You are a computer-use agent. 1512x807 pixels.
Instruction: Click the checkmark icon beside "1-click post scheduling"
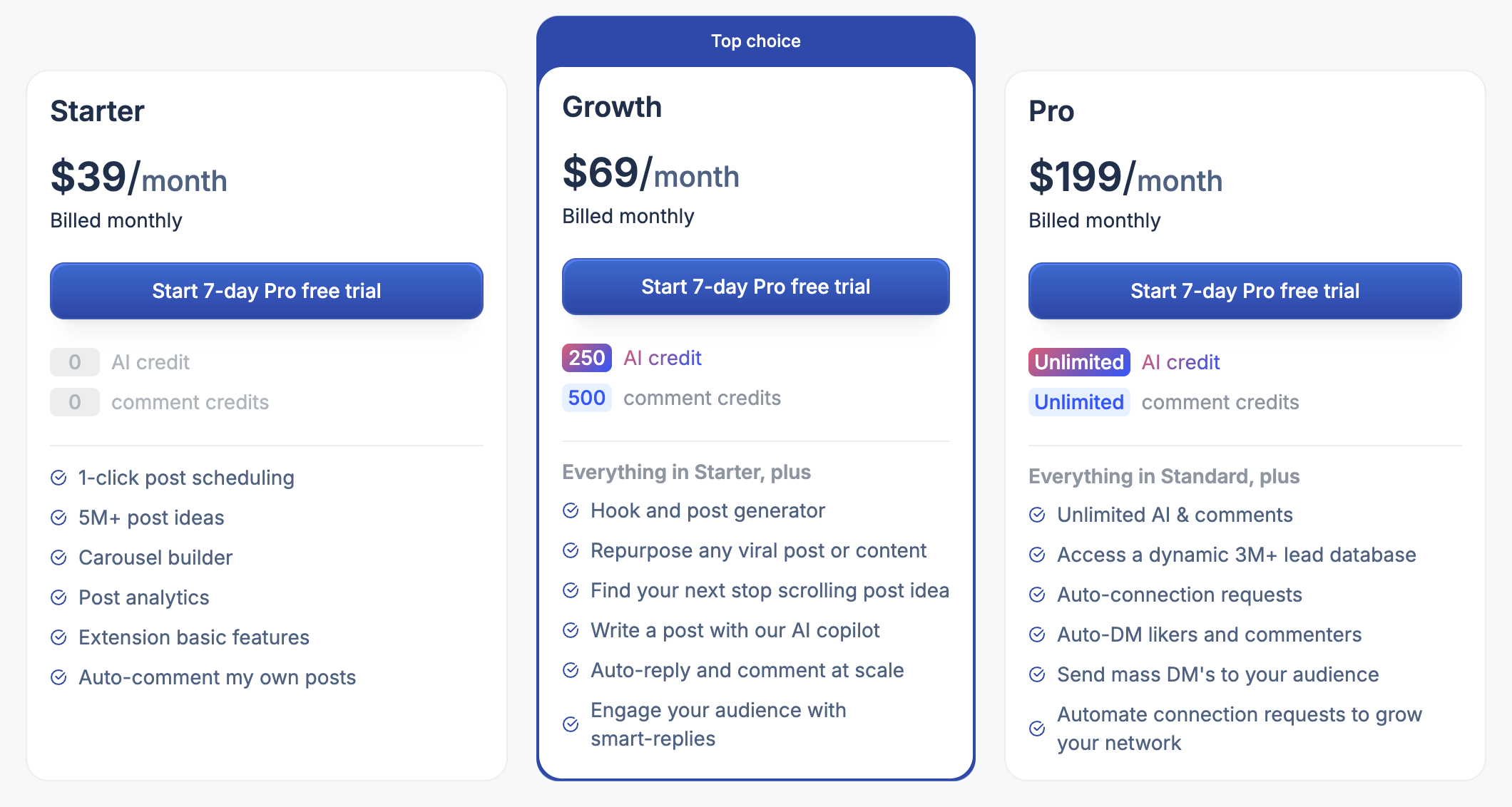pyautogui.click(x=60, y=478)
